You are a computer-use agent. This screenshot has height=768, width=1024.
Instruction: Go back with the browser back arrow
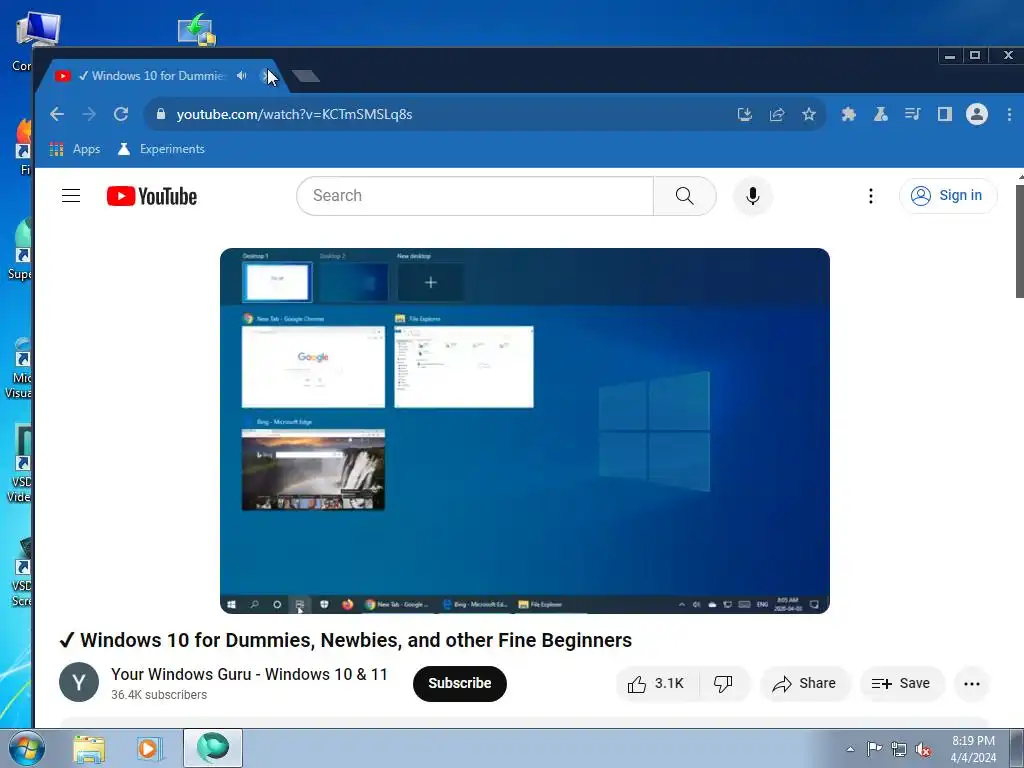[57, 114]
